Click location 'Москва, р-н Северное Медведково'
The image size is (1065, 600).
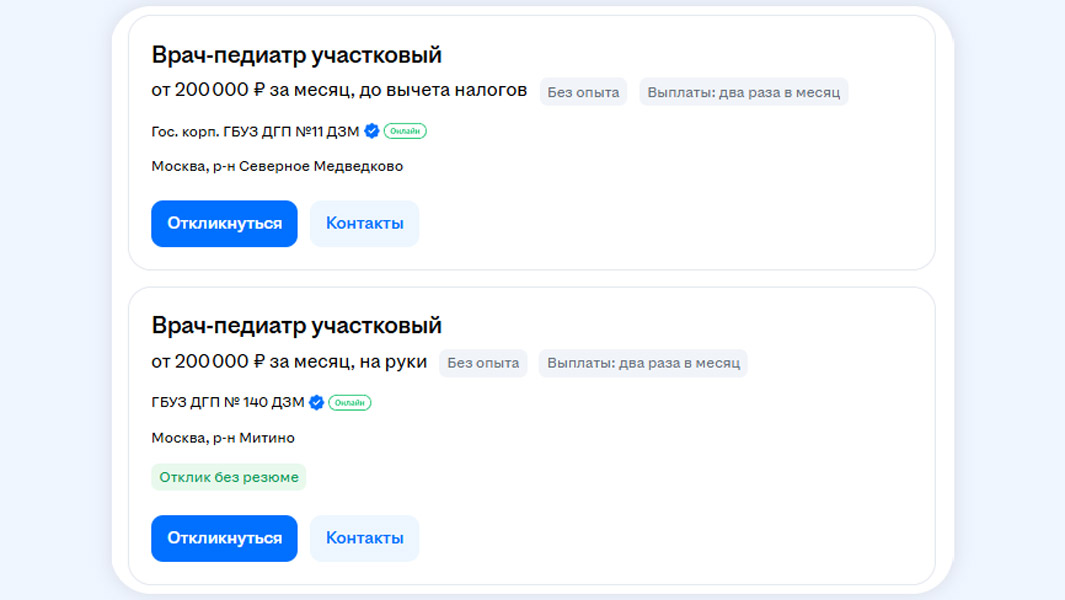(277, 166)
